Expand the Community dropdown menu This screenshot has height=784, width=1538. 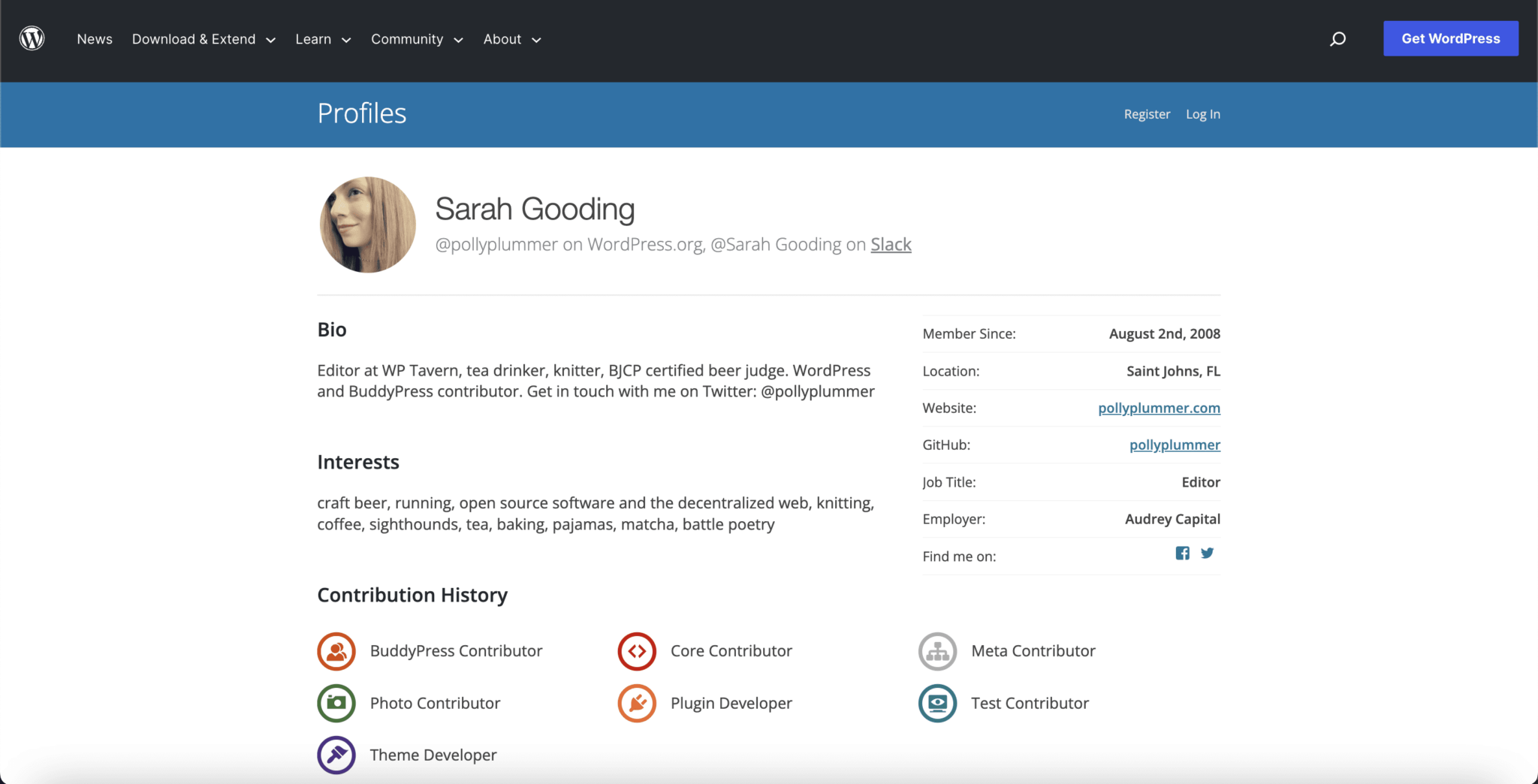[417, 39]
